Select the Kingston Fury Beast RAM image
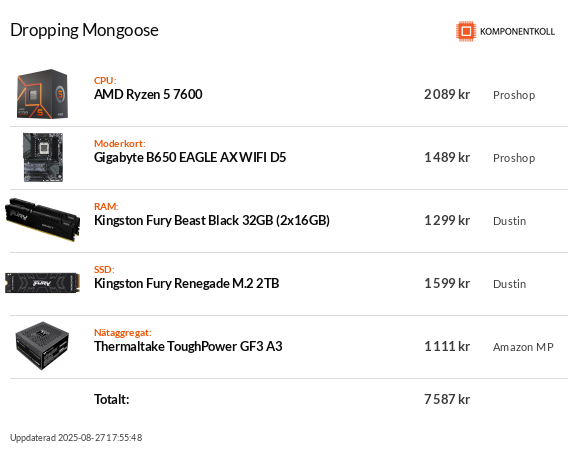 42,220
